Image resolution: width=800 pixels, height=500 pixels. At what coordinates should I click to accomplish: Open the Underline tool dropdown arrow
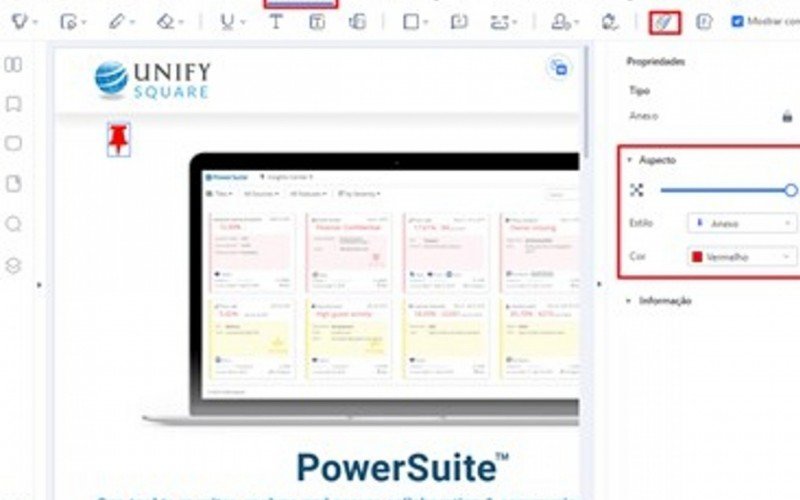tap(243, 22)
